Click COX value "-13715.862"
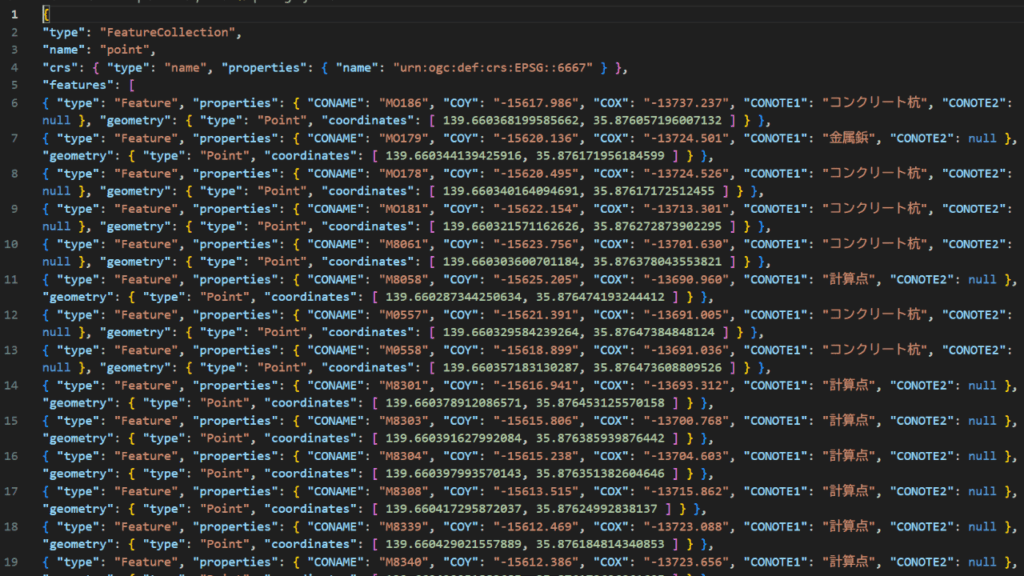 pyautogui.click(x=686, y=490)
